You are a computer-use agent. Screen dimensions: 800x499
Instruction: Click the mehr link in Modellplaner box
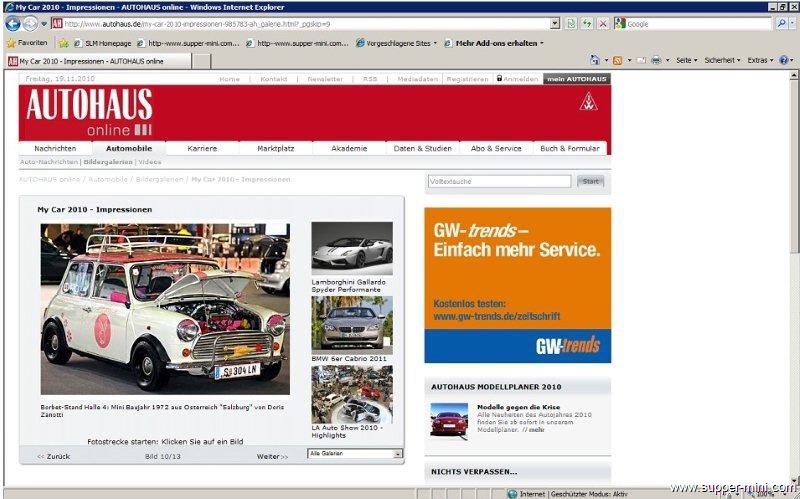tap(536, 430)
